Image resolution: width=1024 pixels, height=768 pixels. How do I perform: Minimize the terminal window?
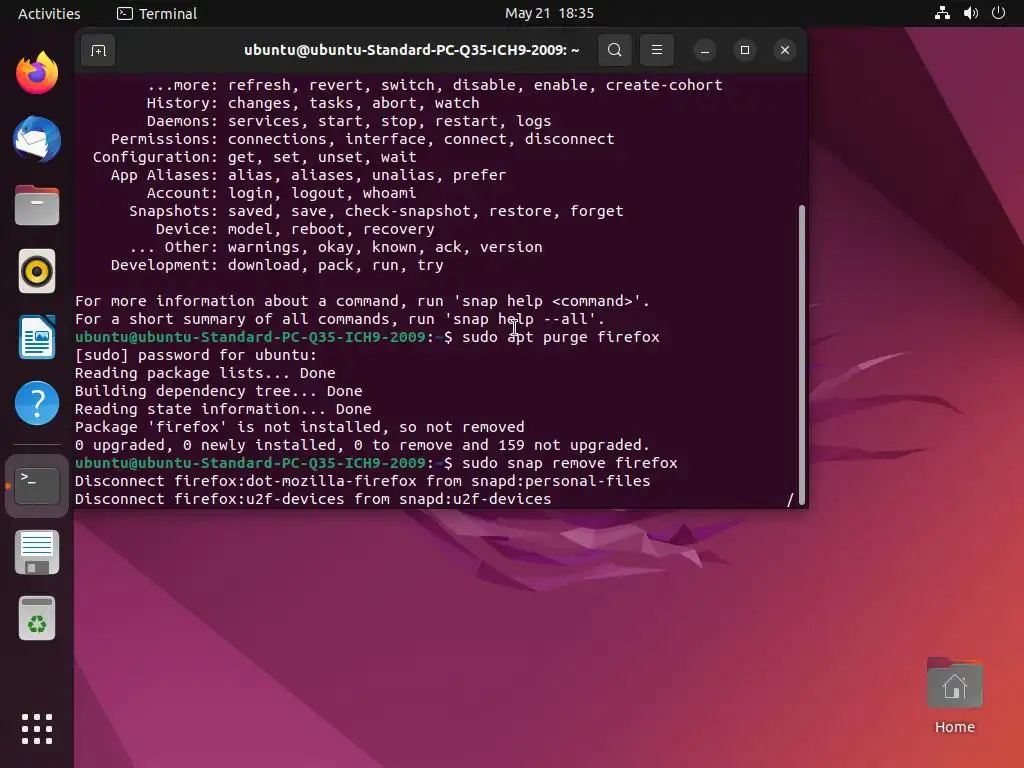704,50
